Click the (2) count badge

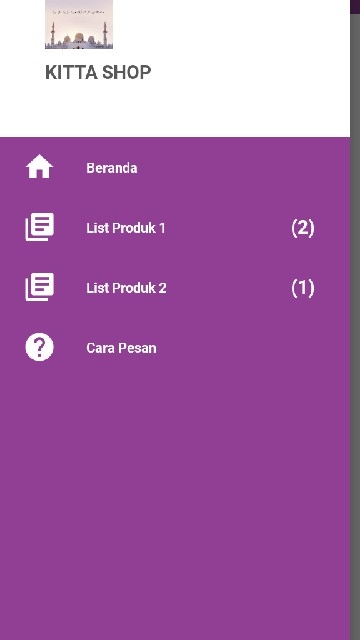coord(303,228)
